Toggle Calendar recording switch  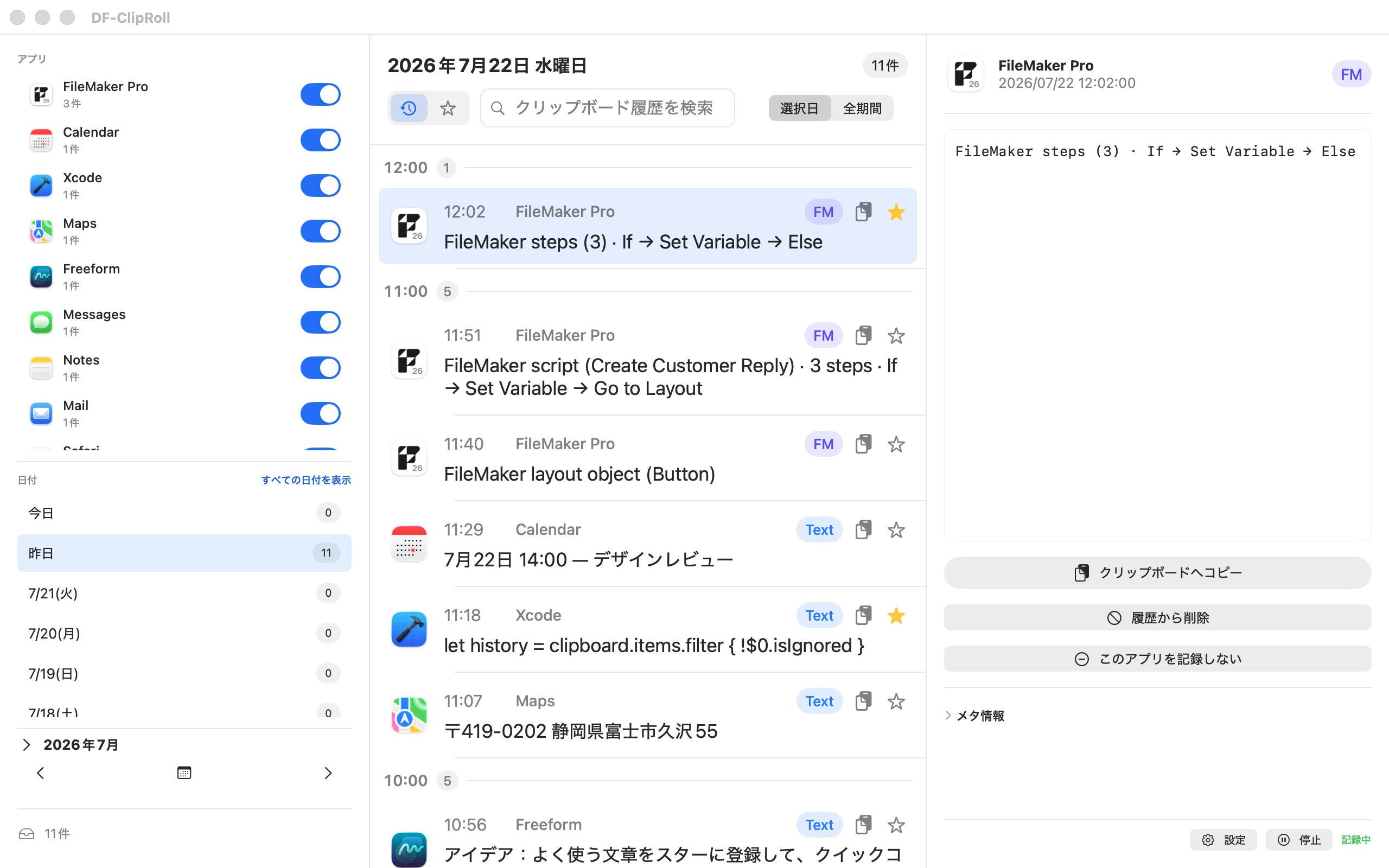point(320,140)
